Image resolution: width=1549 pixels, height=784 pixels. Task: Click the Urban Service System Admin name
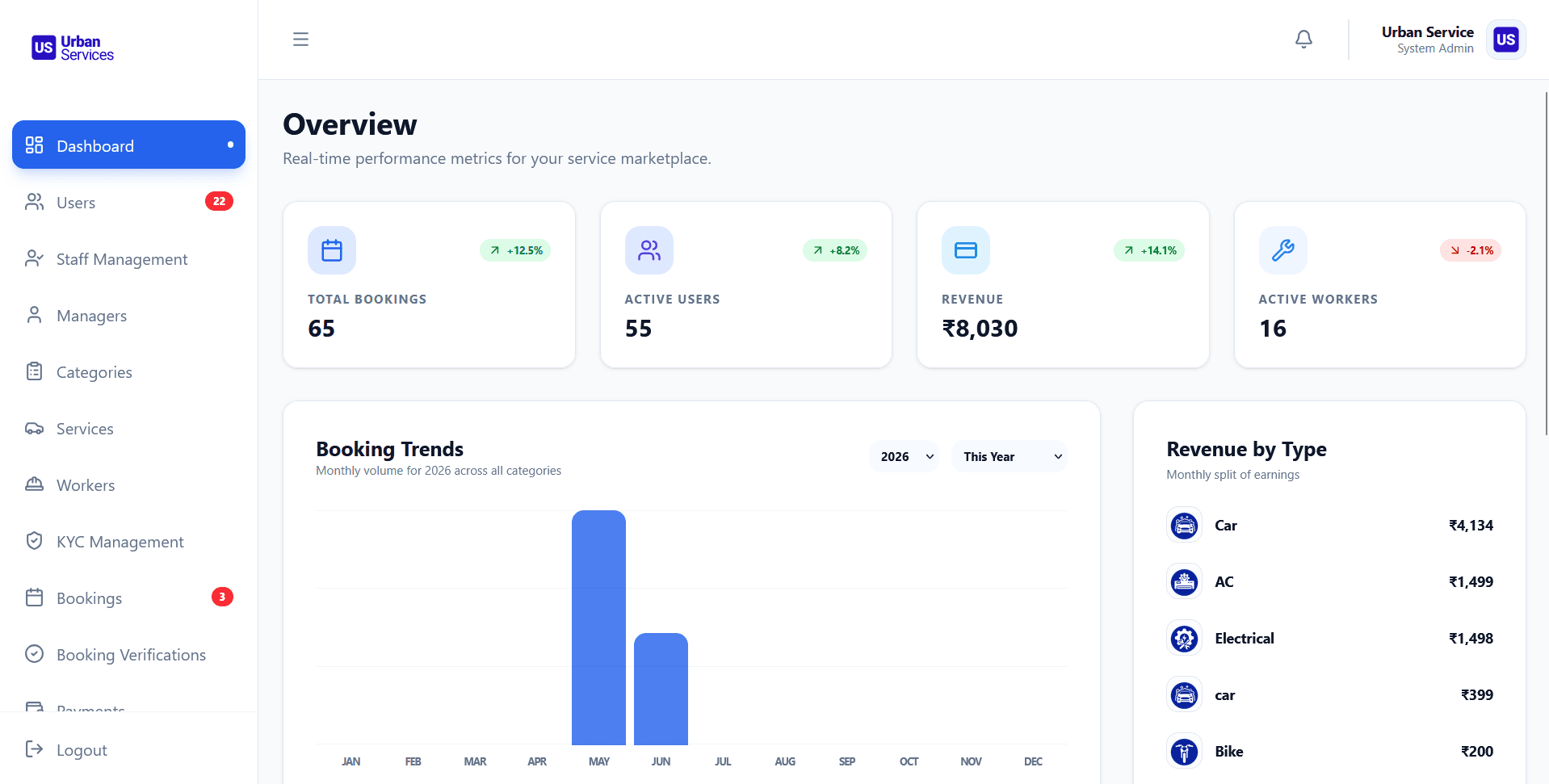(1427, 40)
